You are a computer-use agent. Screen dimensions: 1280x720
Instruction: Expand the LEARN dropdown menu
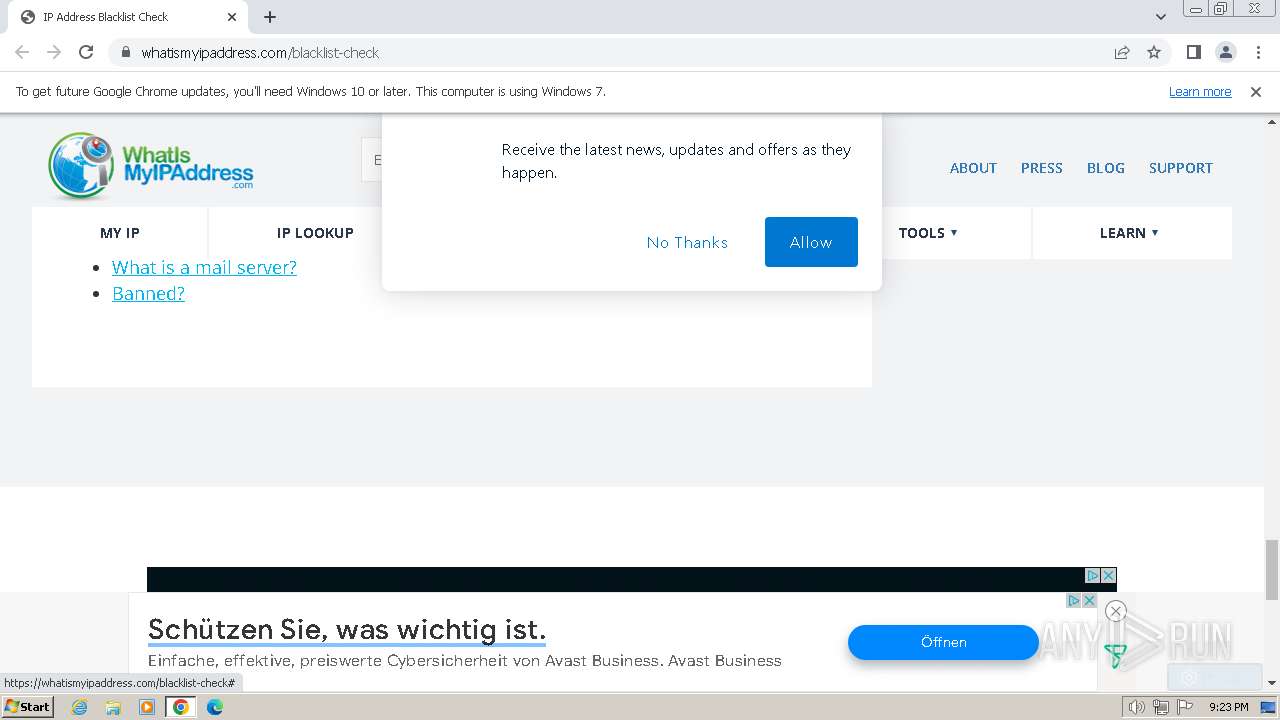[1129, 233]
